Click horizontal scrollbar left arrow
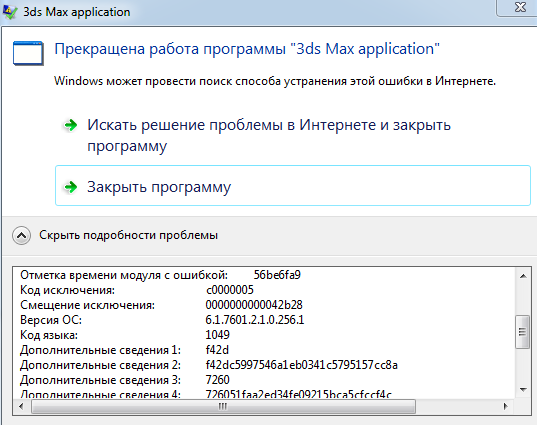The width and height of the screenshot is (537, 425). 21,407
